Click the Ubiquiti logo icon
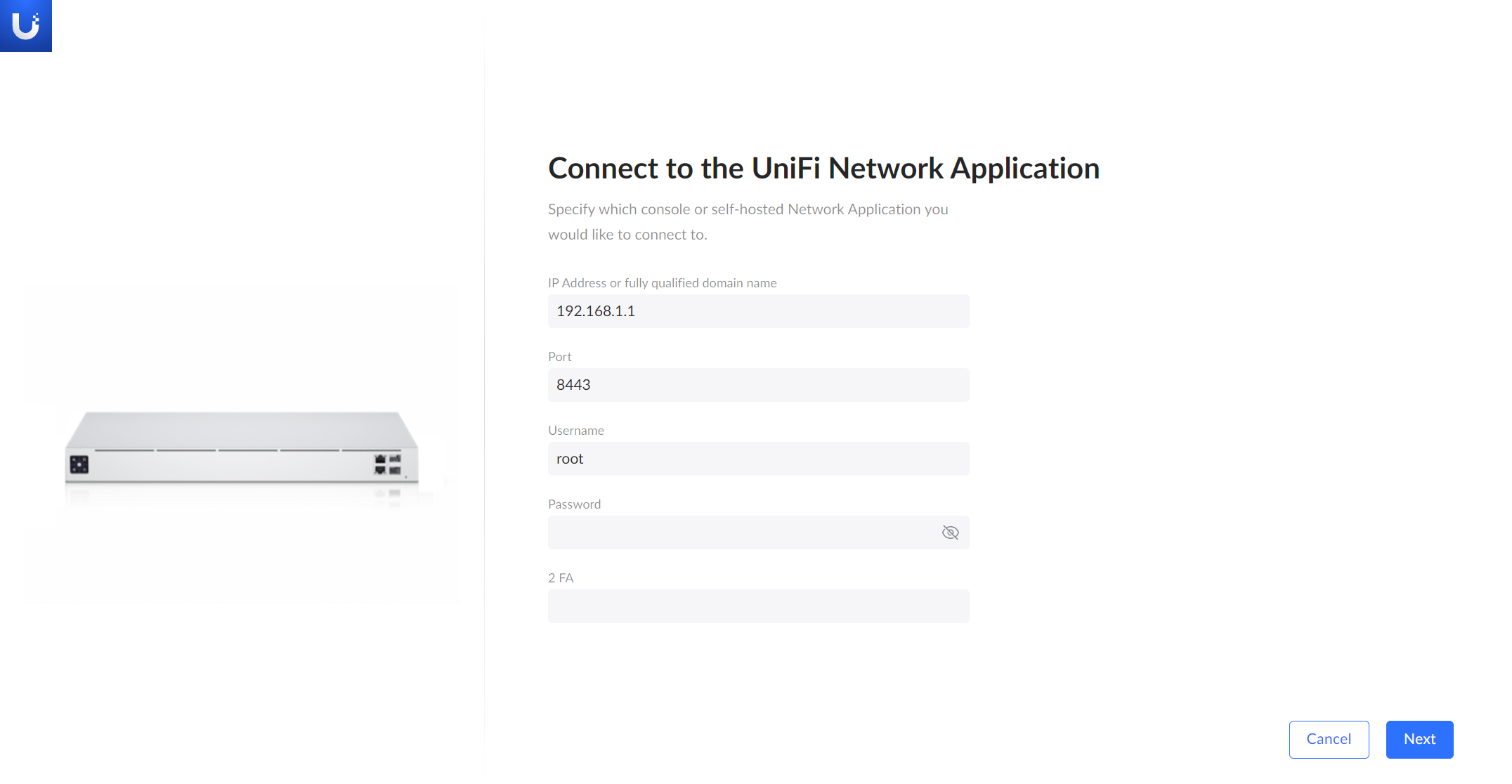Screen dimensions: 1512x784 [25, 25]
